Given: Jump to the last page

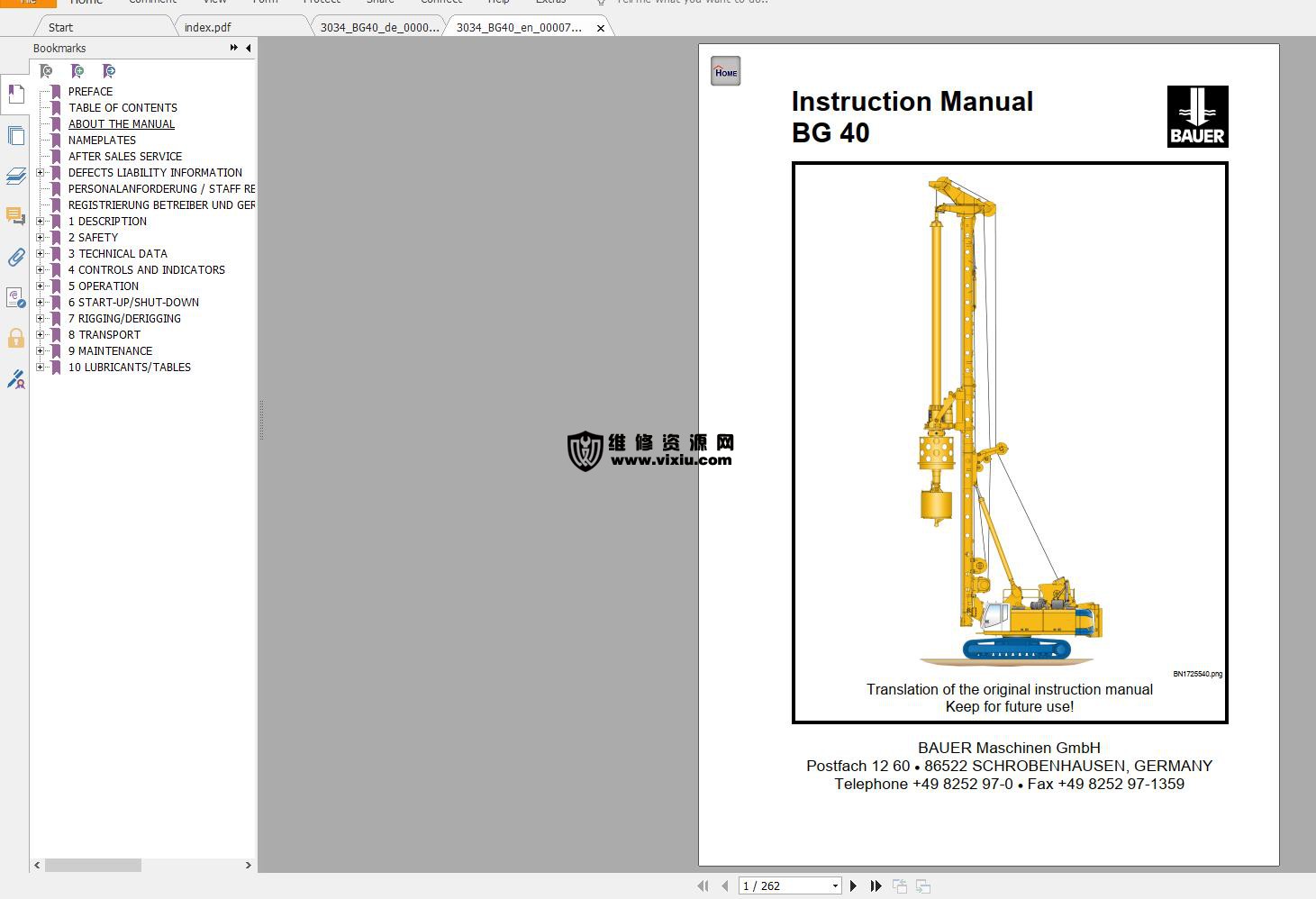Looking at the screenshot, I should tap(876, 886).
